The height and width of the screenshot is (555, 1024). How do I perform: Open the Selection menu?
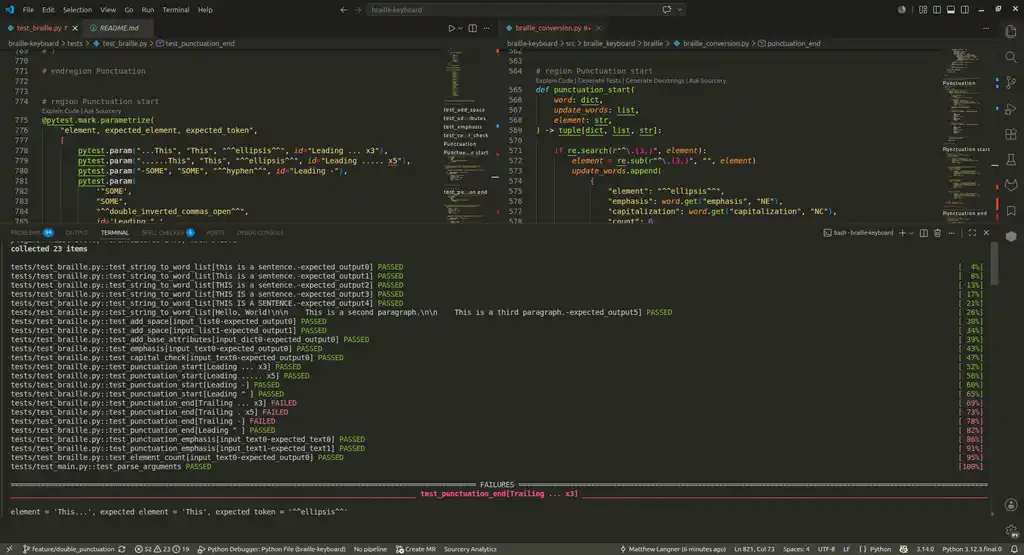tap(77, 10)
